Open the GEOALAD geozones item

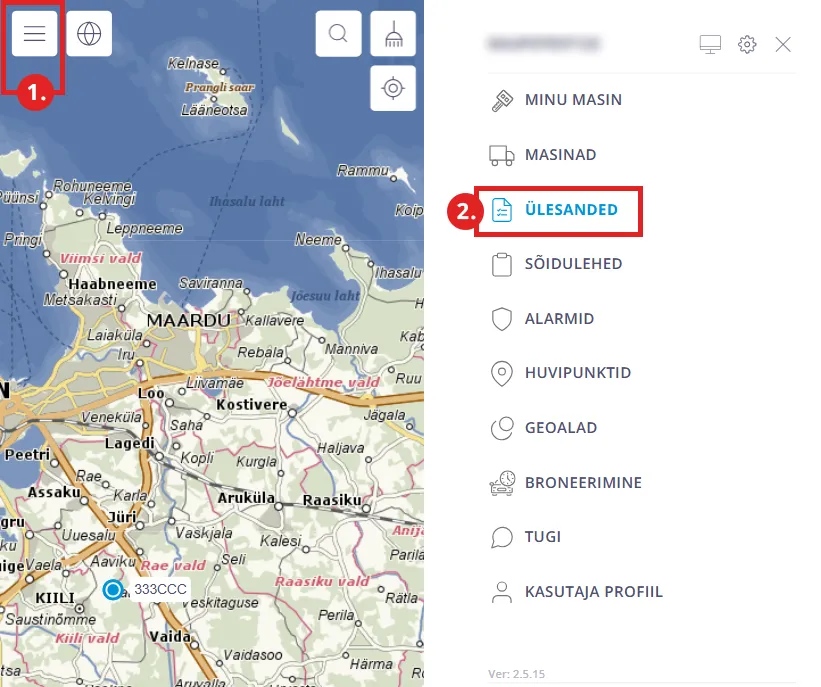pyautogui.click(x=560, y=428)
